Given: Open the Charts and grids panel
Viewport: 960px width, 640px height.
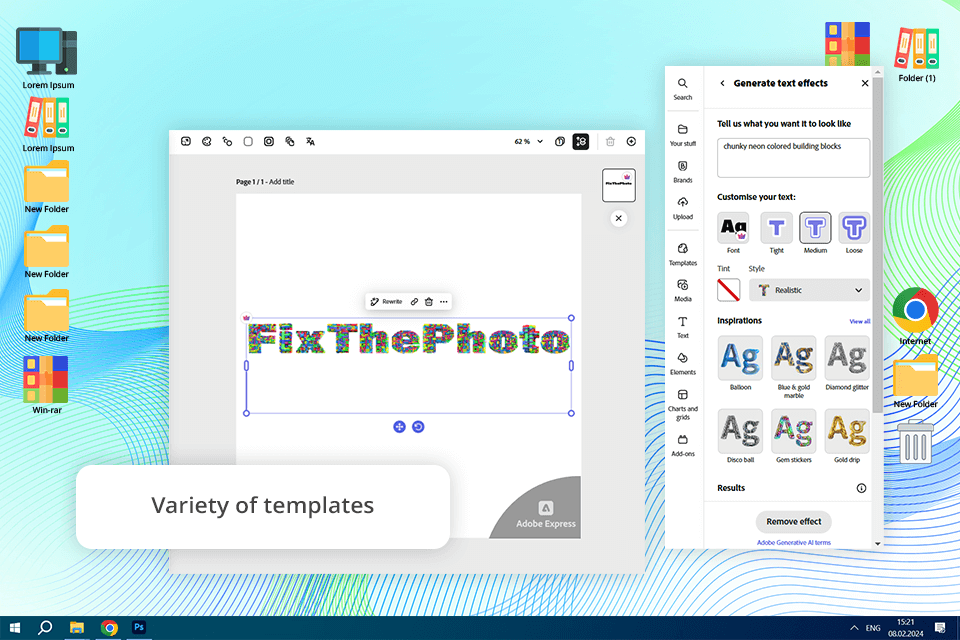Looking at the screenshot, I should (683, 404).
